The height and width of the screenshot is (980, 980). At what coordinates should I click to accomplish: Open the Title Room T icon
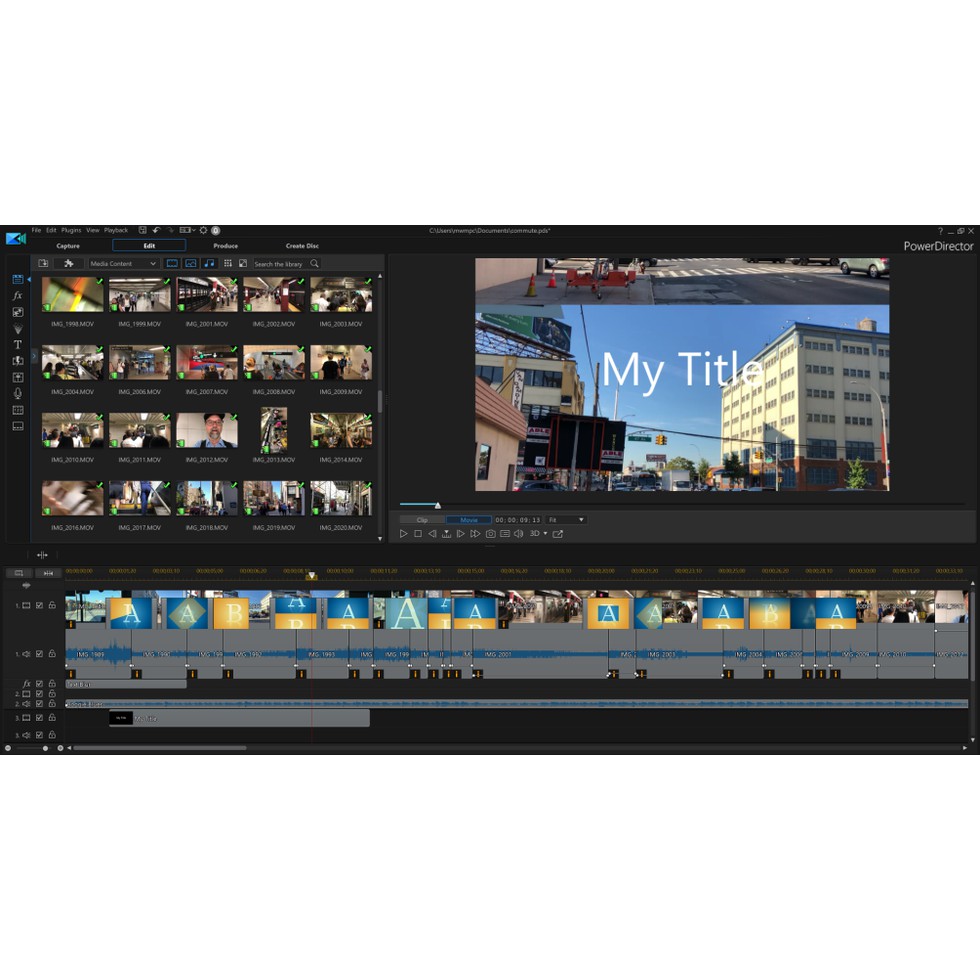[17, 344]
